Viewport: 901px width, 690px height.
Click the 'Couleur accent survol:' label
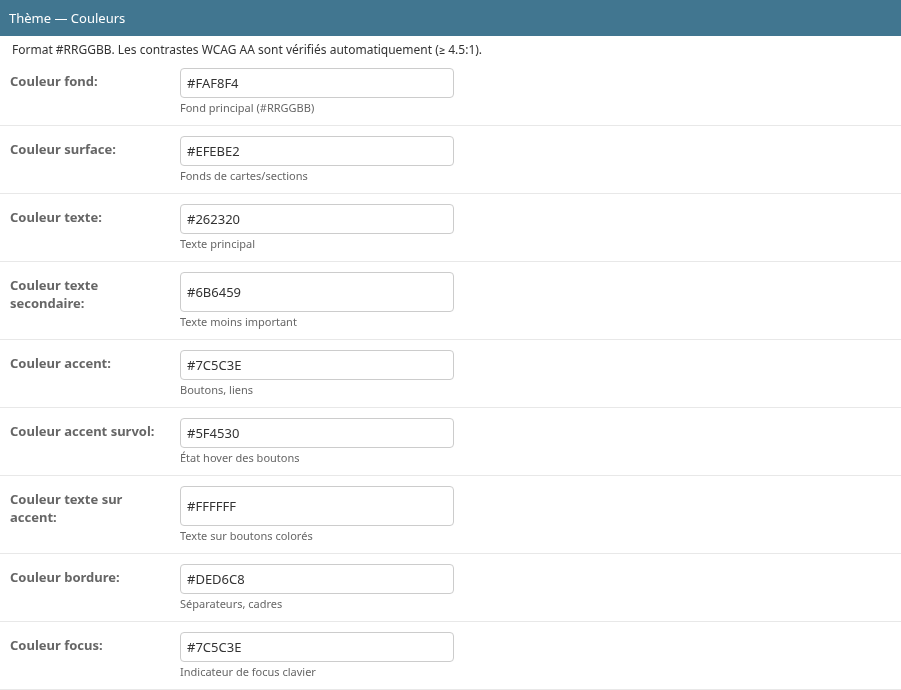[83, 431]
